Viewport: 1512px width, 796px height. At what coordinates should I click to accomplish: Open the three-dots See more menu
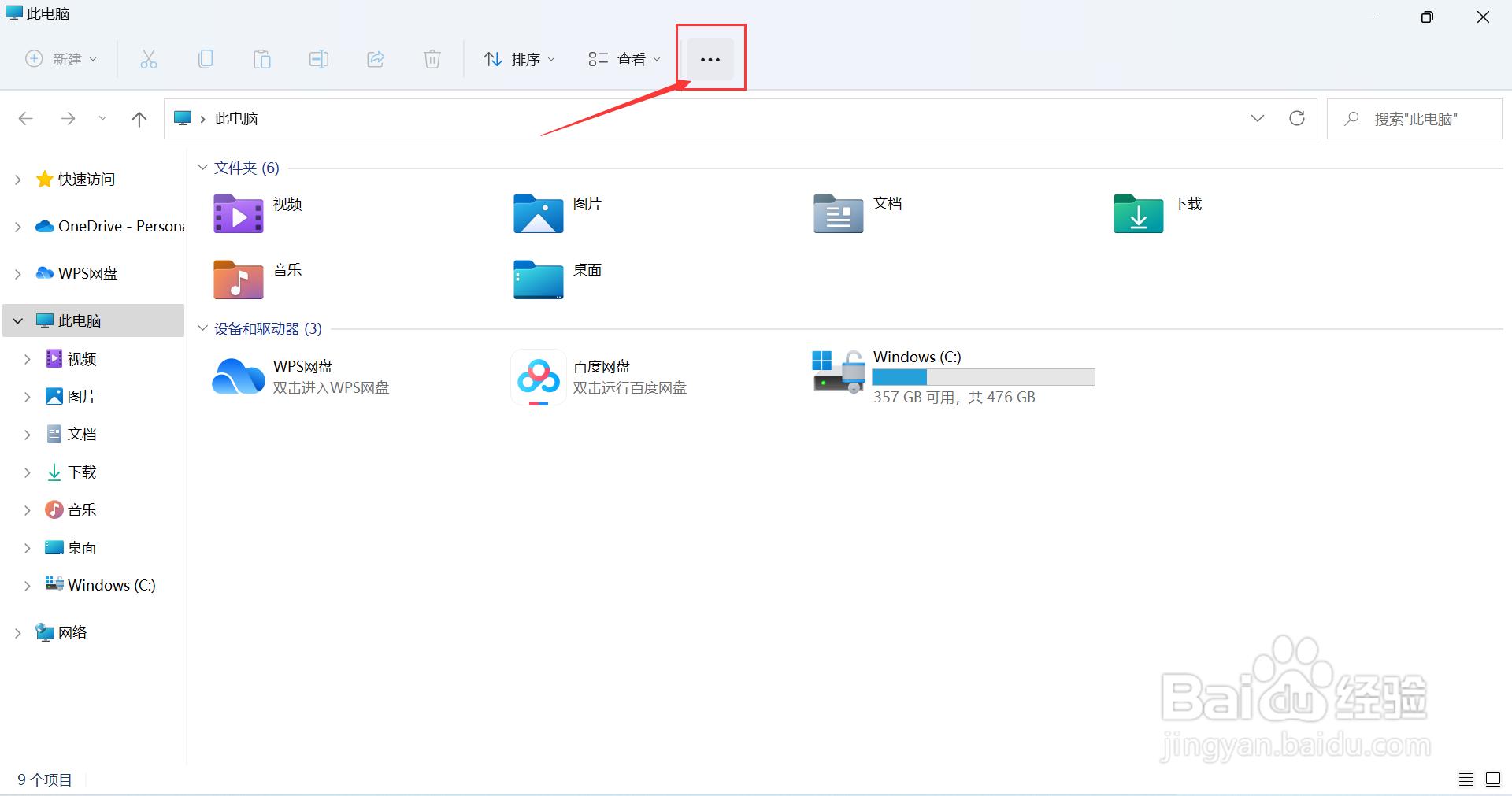click(710, 59)
